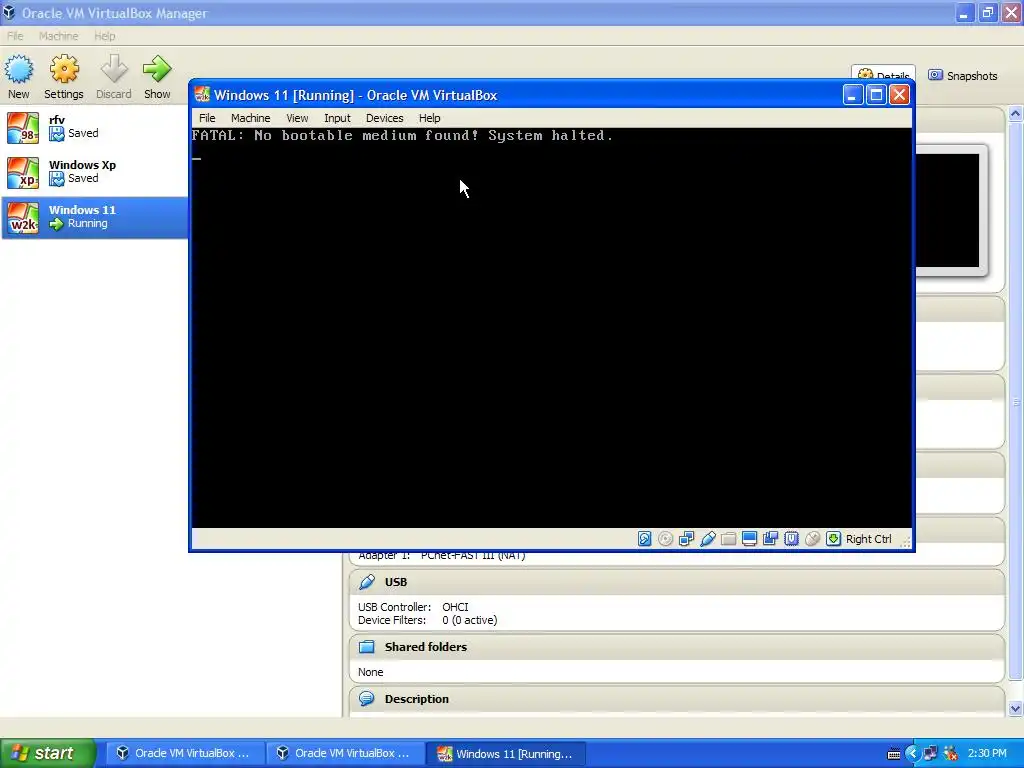1024x768 pixels.
Task: Click the video capture status icon
Action: 771,539
